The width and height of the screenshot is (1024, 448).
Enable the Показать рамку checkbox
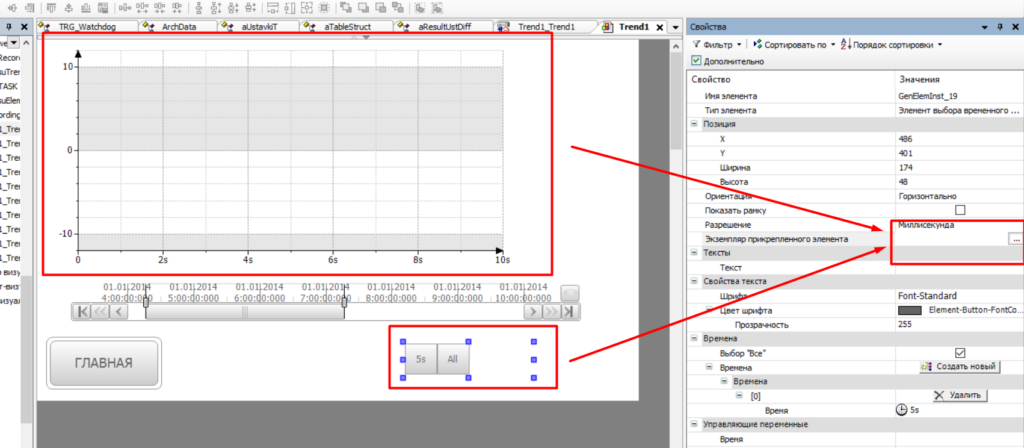(x=960, y=210)
